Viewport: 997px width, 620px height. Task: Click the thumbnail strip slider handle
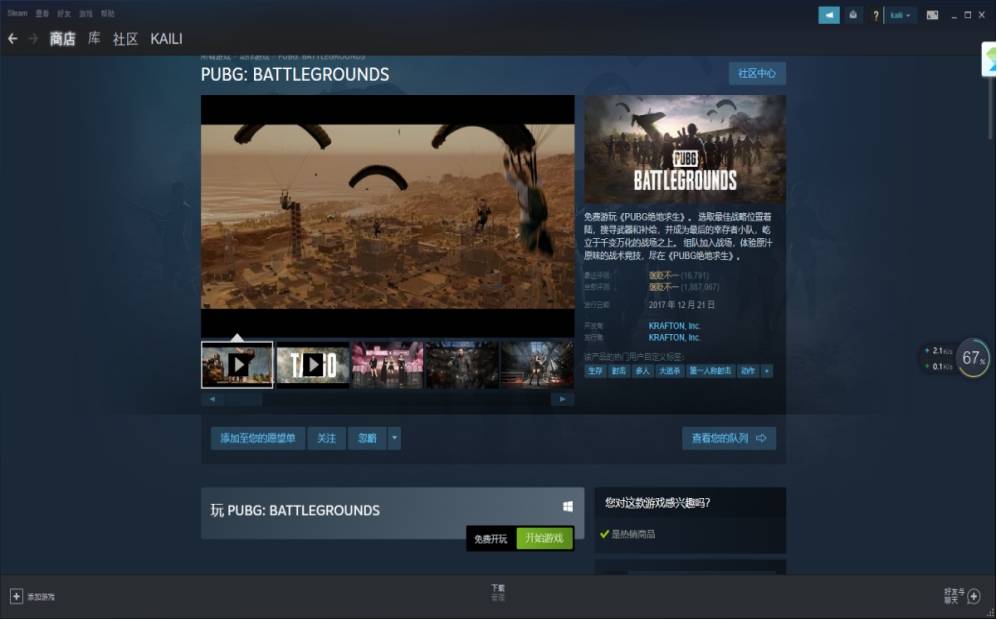241,399
